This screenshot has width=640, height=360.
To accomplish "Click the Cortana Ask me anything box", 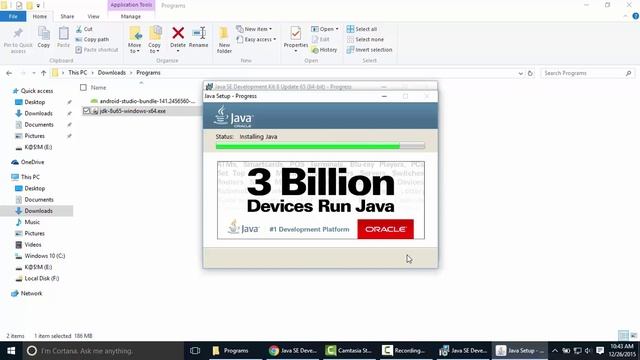I will click(103, 351).
